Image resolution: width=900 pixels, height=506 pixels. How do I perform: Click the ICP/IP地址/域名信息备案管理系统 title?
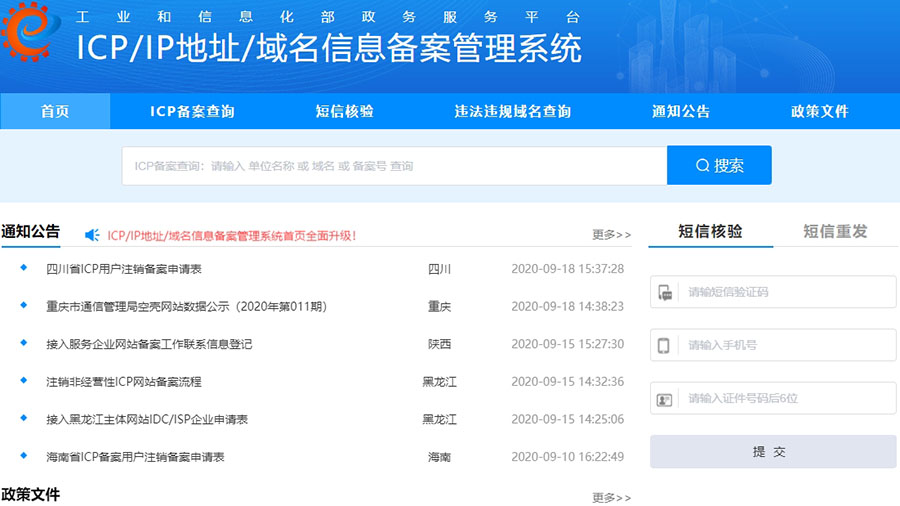pos(329,48)
